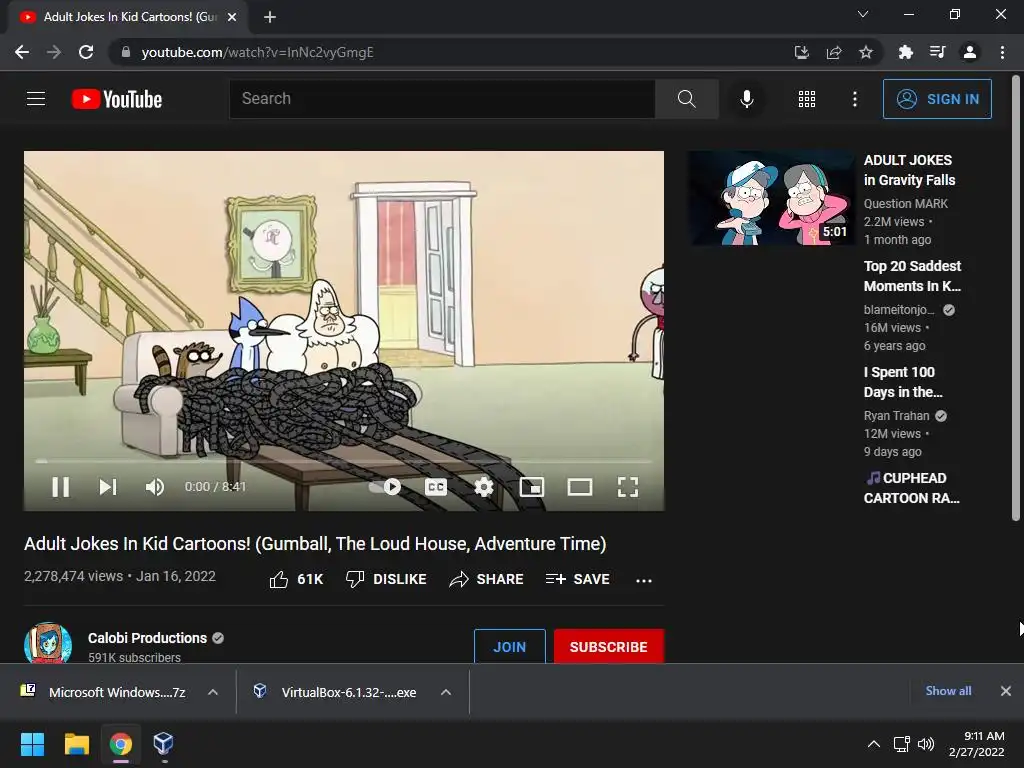1024x768 pixels.
Task: Open ADULT JOKES in Gravity Falls title
Action: (x=909, y=170)
